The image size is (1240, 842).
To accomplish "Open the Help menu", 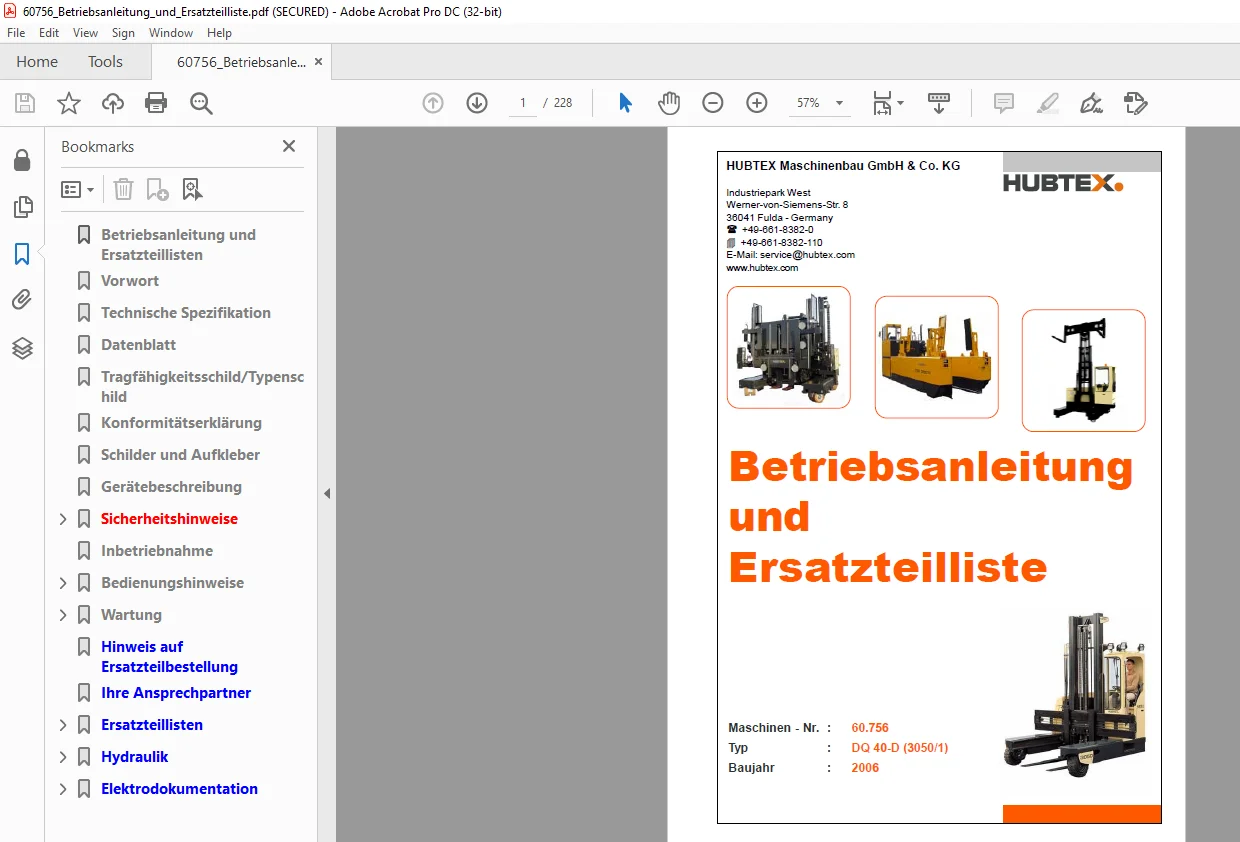I will click(x=219, y=33).
